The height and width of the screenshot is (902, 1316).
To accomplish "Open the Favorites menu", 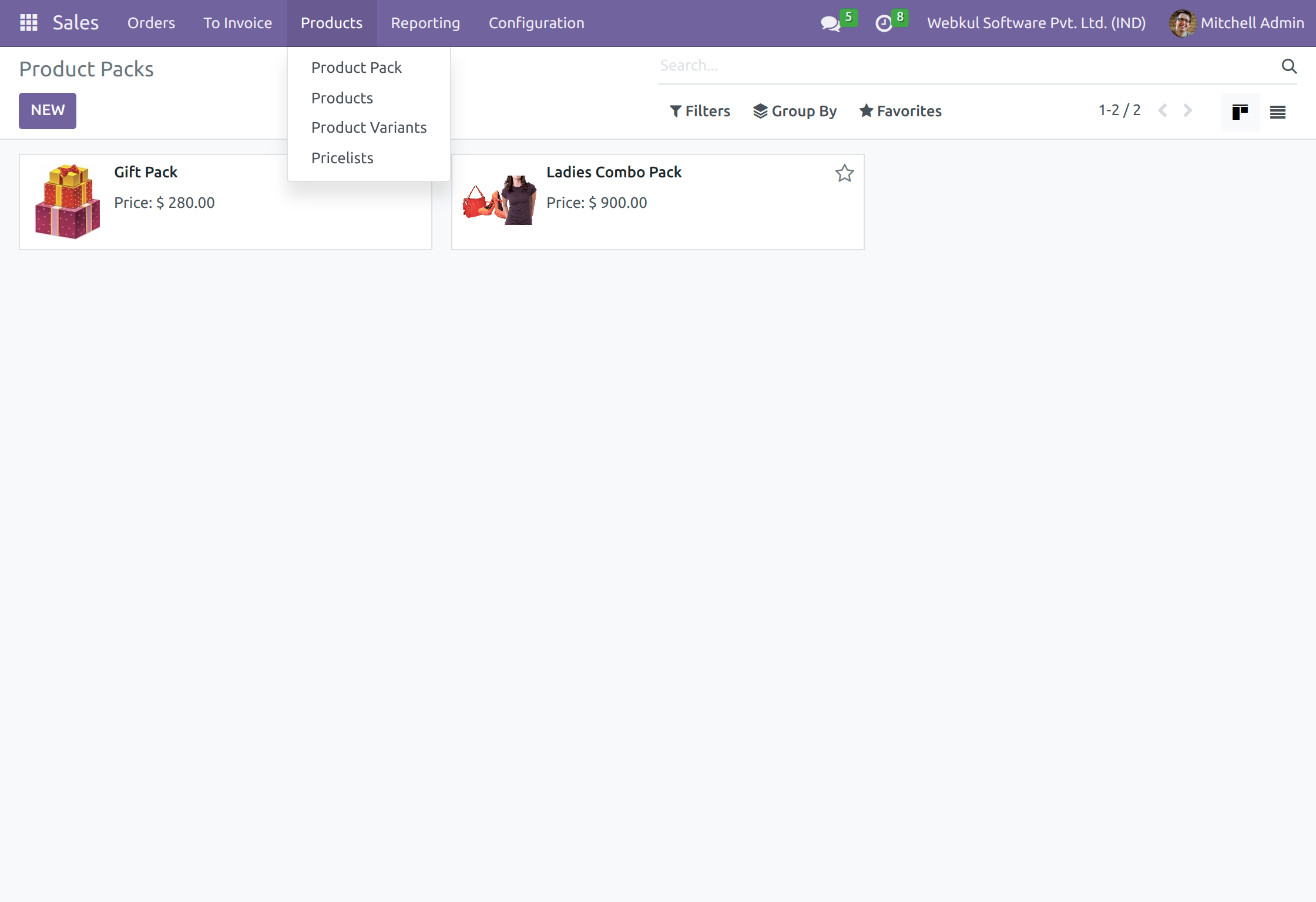I will coord(900,111).
